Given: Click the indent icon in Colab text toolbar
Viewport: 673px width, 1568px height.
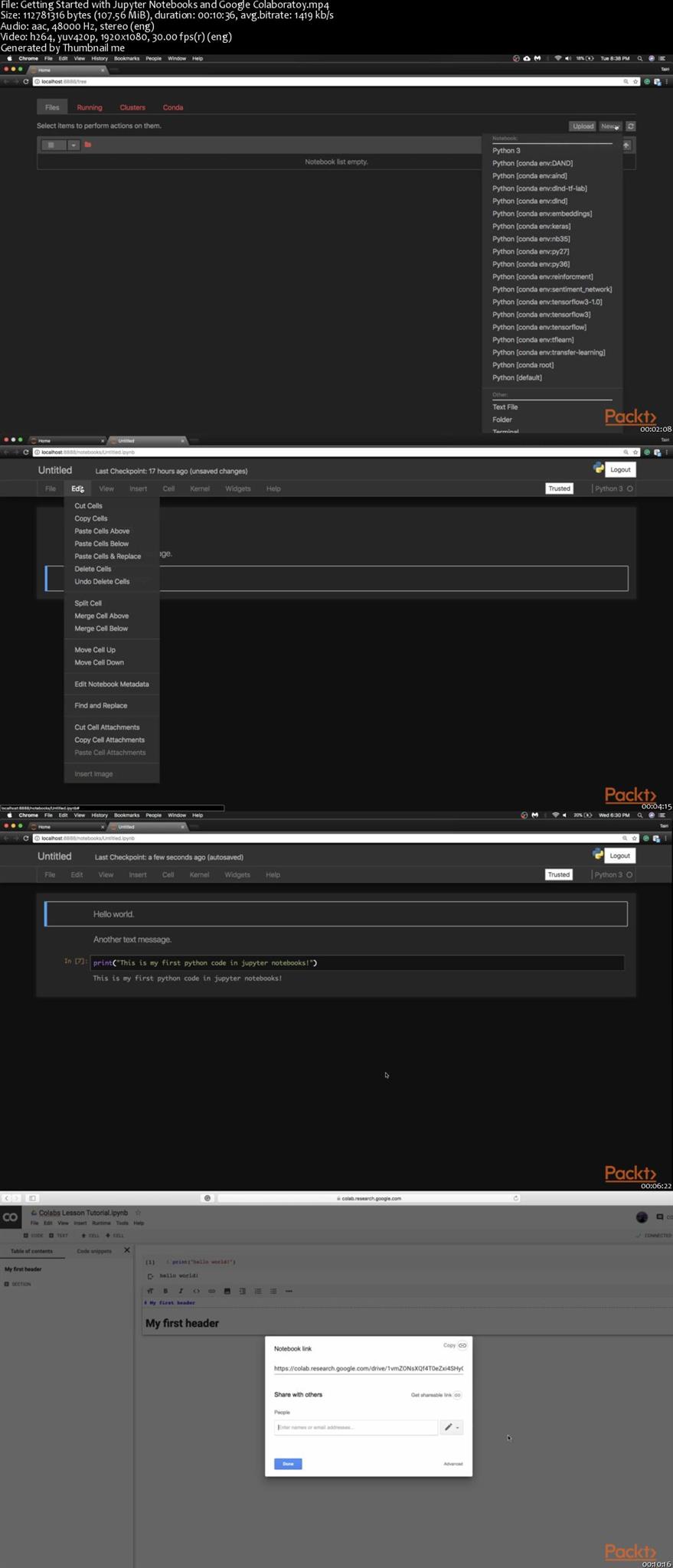Looking at the screenshot, I should coord(242,1291).
